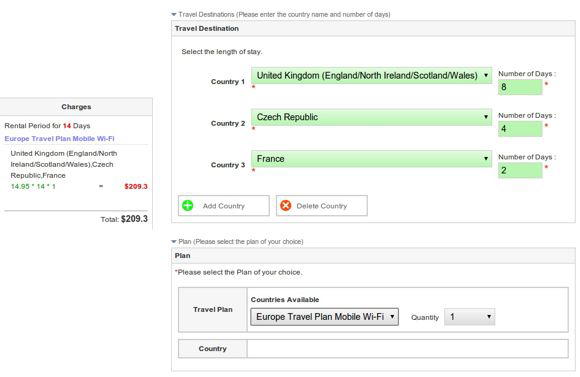Click the Total $209.3 amount
The image size is (580, 377).
pos(134,219)
